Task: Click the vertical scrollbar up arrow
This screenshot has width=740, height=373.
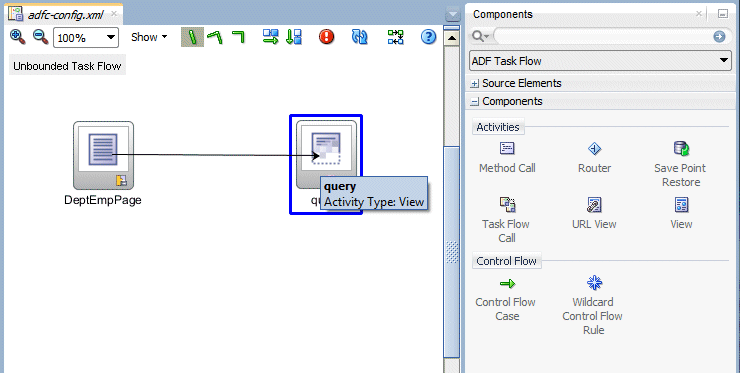Action: [x=452, y=38]
